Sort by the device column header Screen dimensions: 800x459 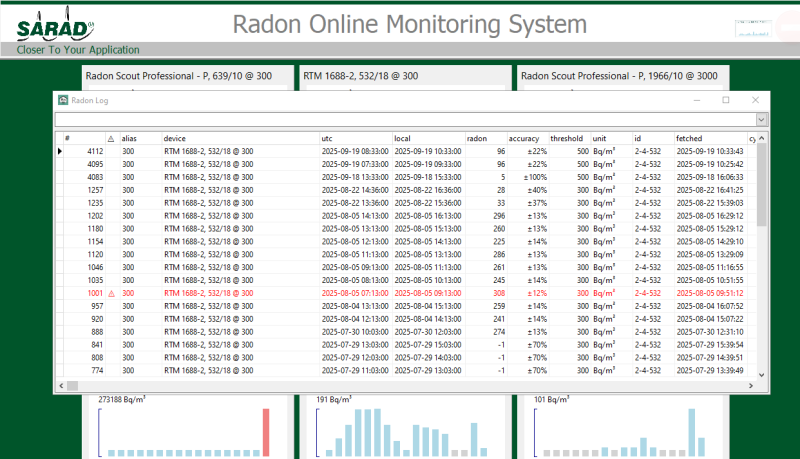(x=175, y=138)
